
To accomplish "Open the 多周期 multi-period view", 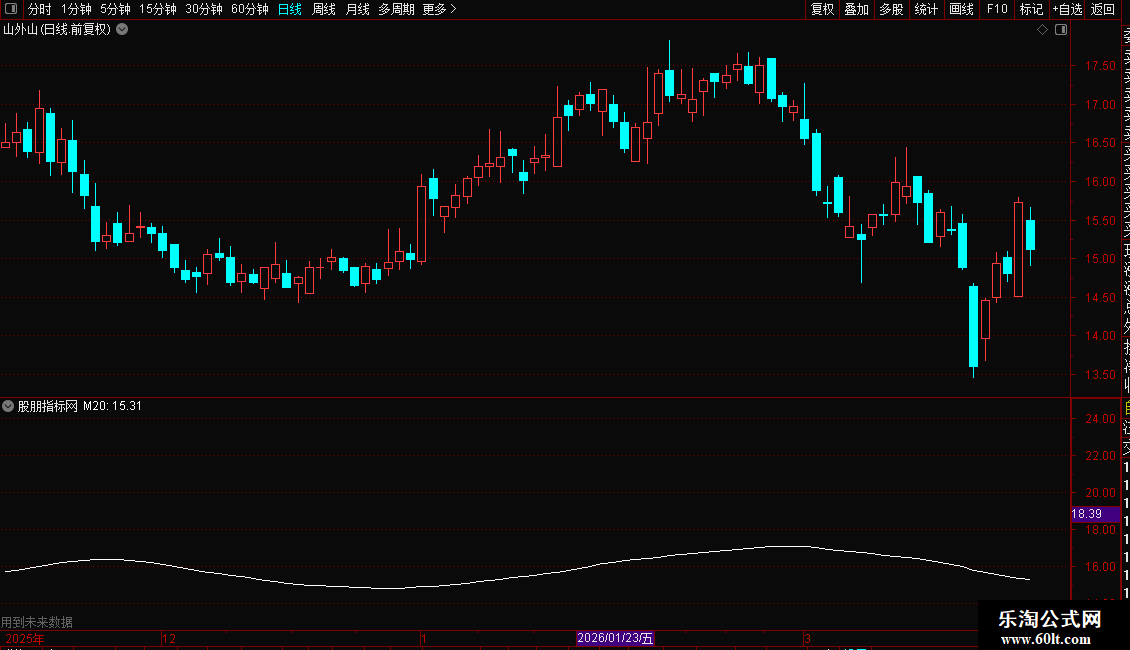I will point(396,9).
